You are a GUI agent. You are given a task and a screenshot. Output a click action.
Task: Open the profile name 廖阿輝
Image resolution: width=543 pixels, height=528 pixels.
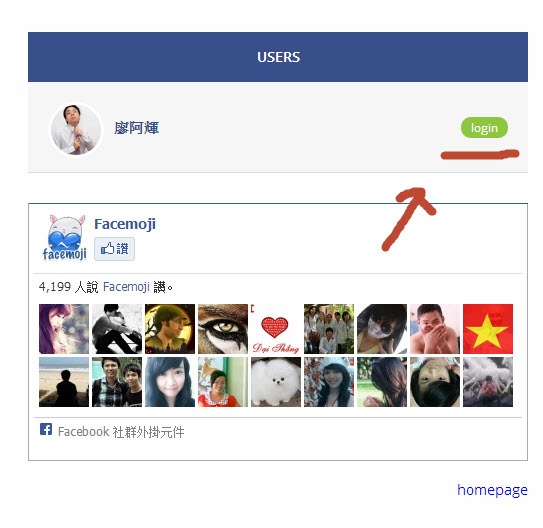(136, 128)
